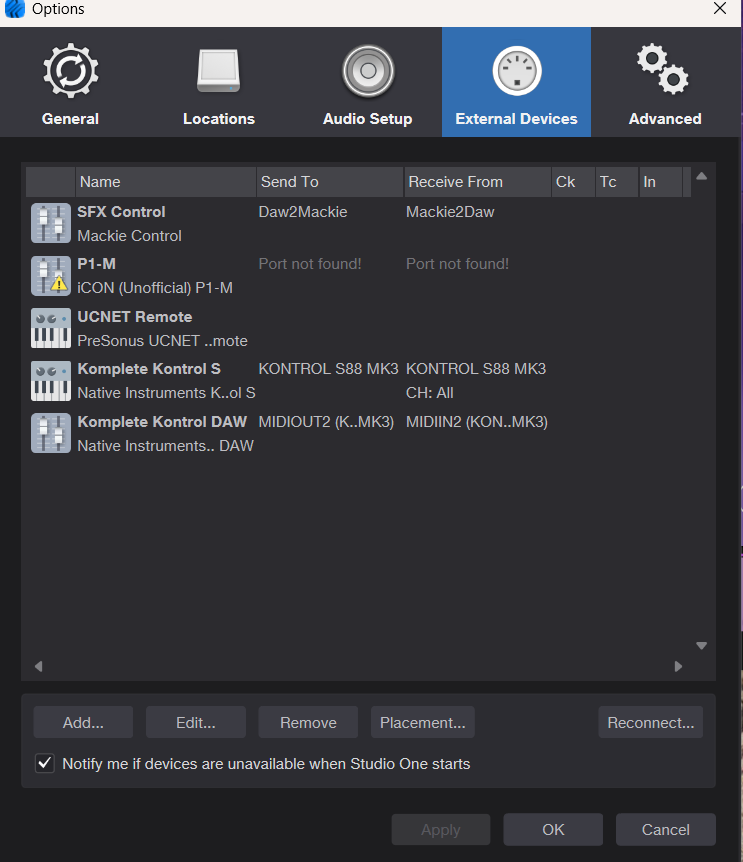
Task: Click the Reconnect... button
Action: pyautogui.click(x=651, y=722)
